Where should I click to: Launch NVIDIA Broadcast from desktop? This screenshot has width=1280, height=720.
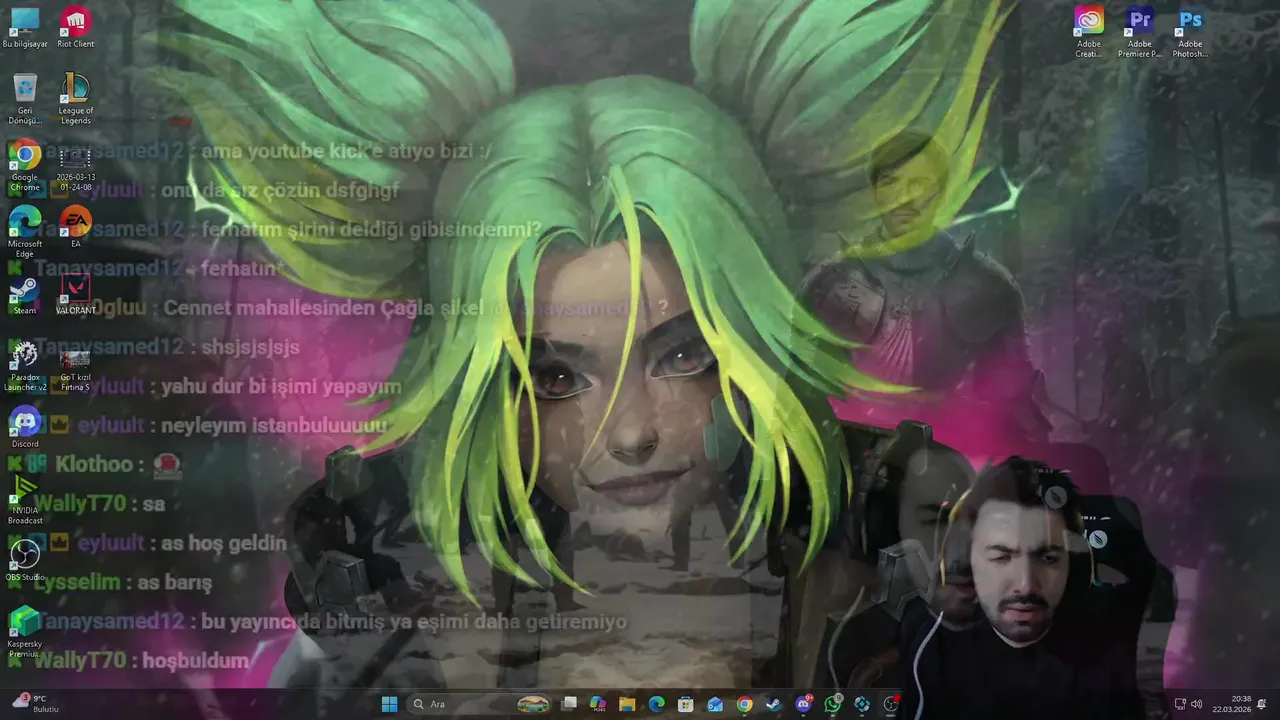coord(25,500)
